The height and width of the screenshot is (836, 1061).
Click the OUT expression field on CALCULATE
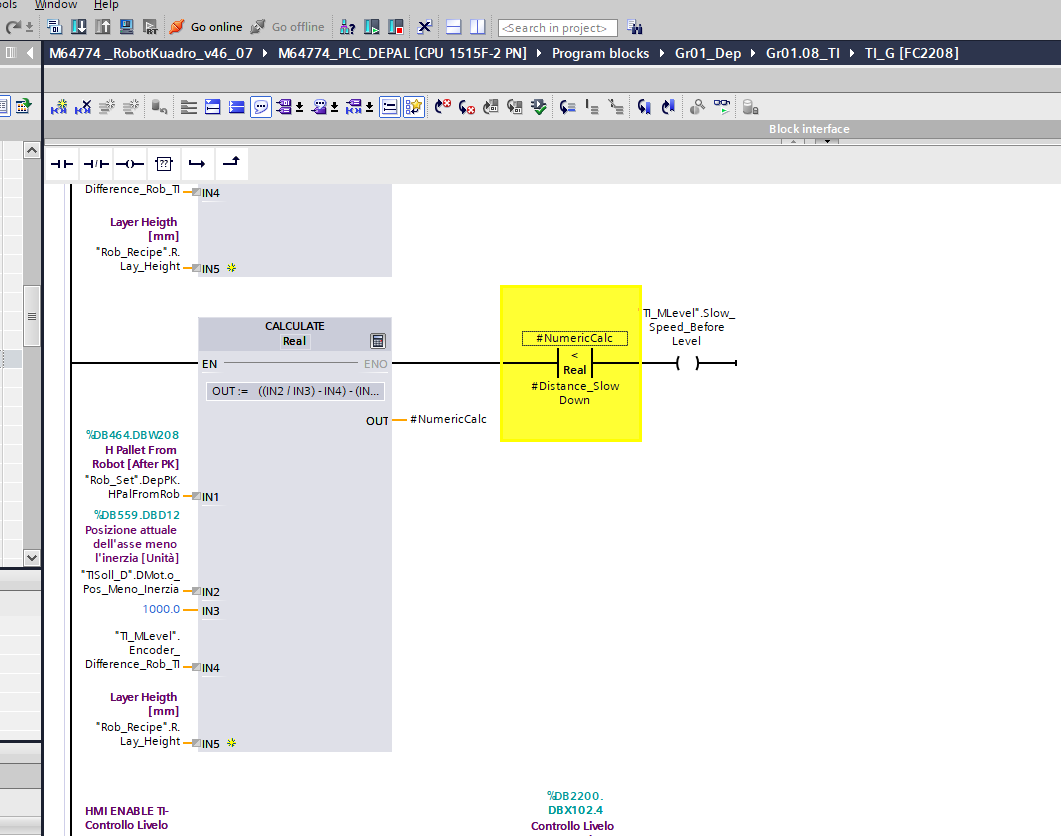[296, 391]
